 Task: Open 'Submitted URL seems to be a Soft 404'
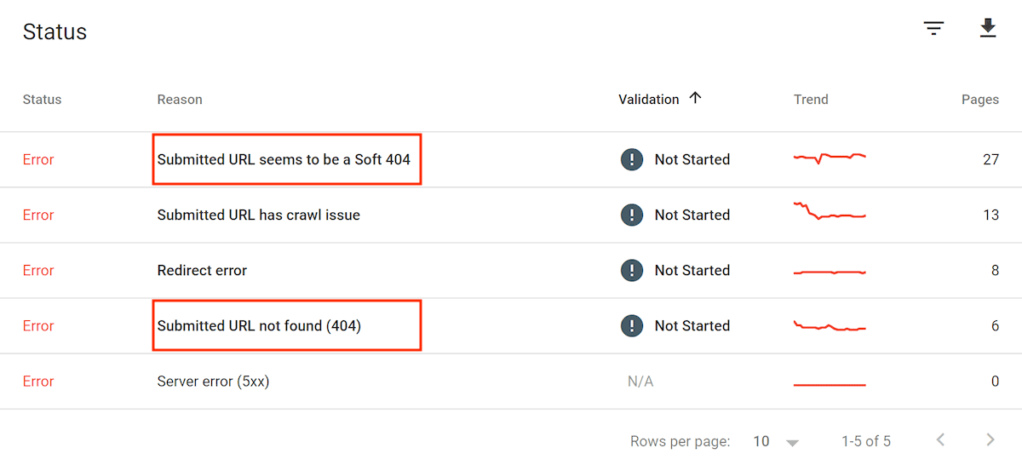[x=284, y=159]
